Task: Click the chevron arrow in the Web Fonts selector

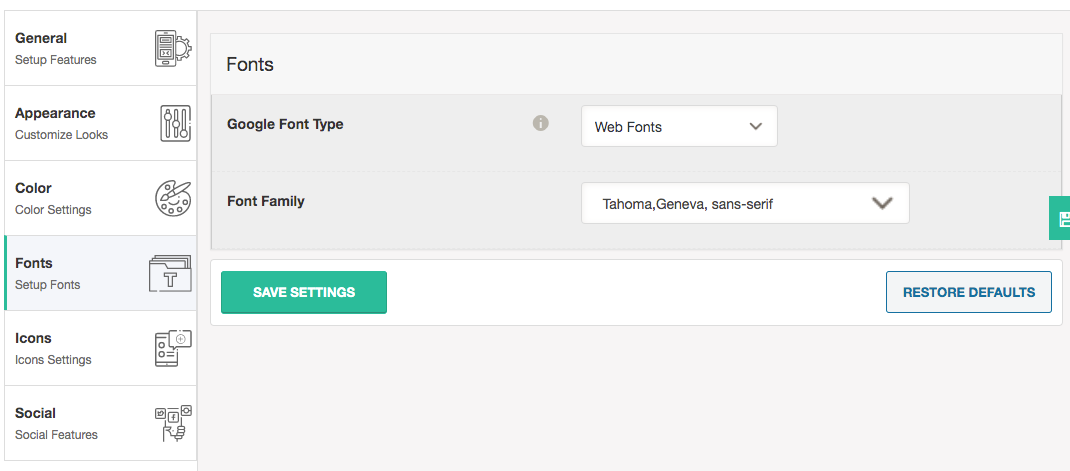Action: (756, 127)
